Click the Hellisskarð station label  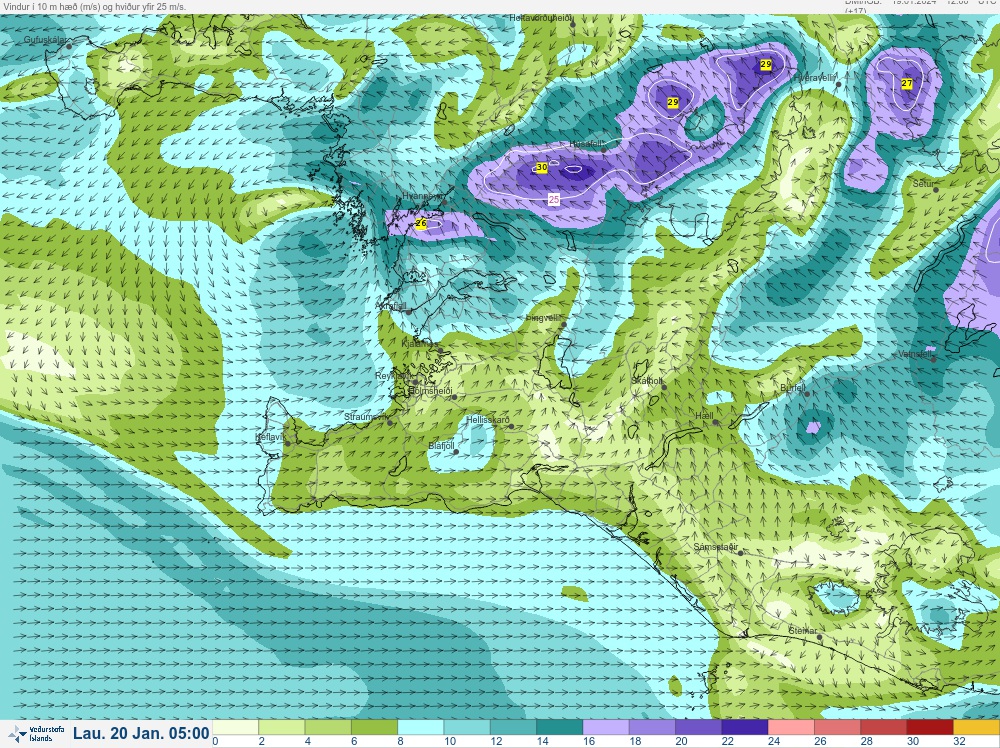coord(487,420)
